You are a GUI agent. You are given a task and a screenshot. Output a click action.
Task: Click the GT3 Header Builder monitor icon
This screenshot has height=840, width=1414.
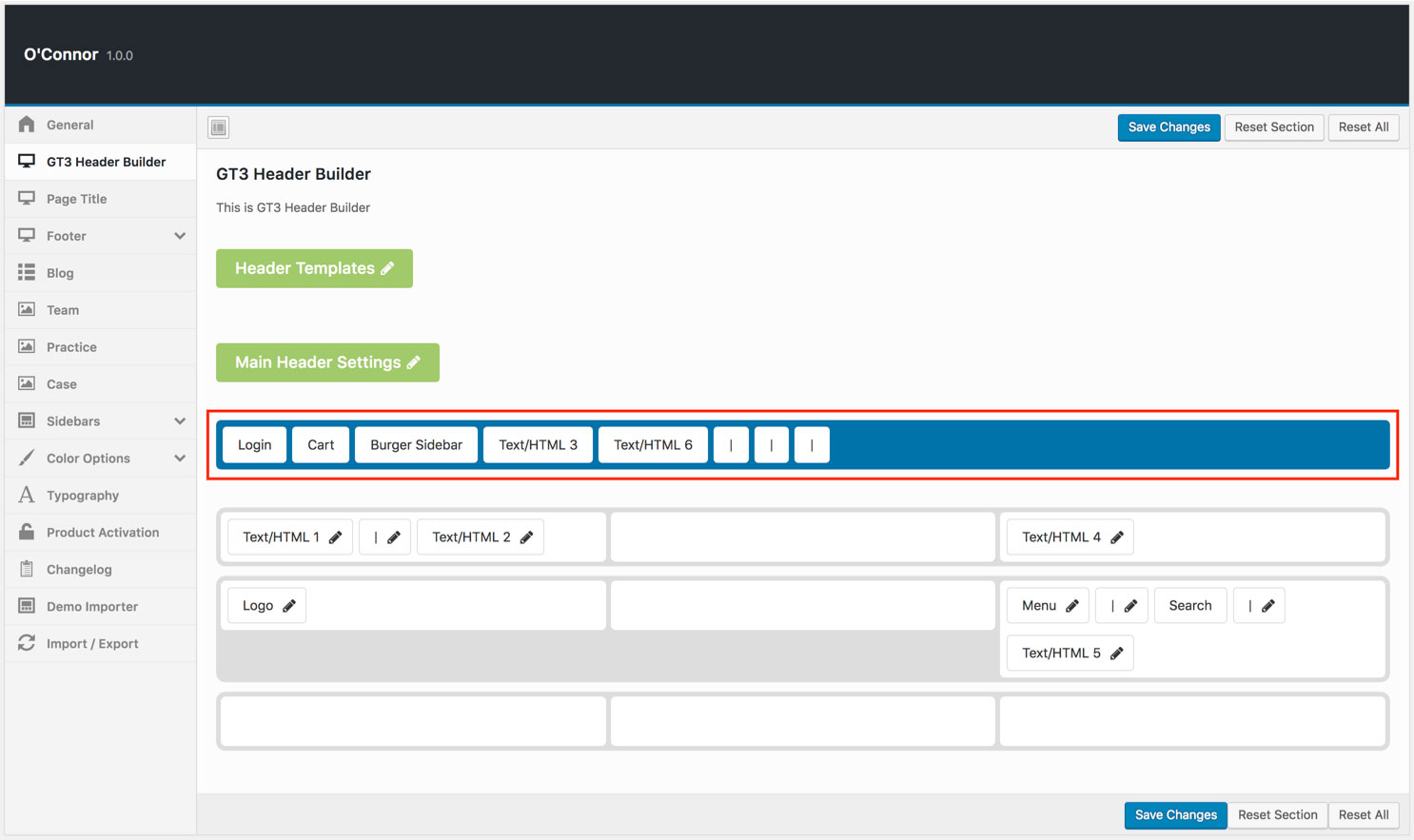pyautogui.click(x=27, y=162)
